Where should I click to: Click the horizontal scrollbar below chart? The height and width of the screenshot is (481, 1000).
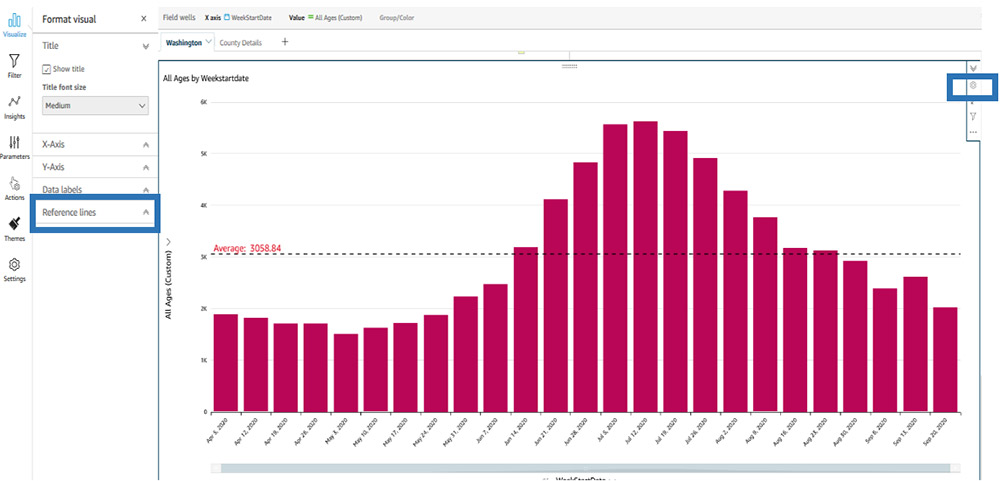coord(586,468)
